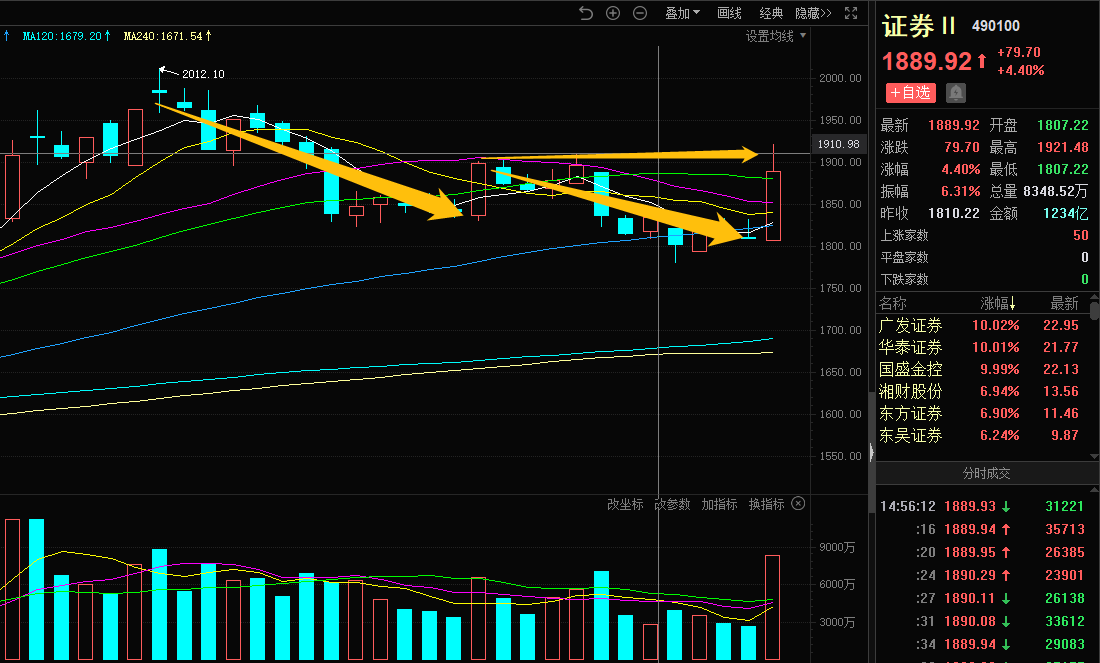The width and height of the screenshot is (1100, 663).
Task: Open the 画线 drawing tools
Action: 730,13
